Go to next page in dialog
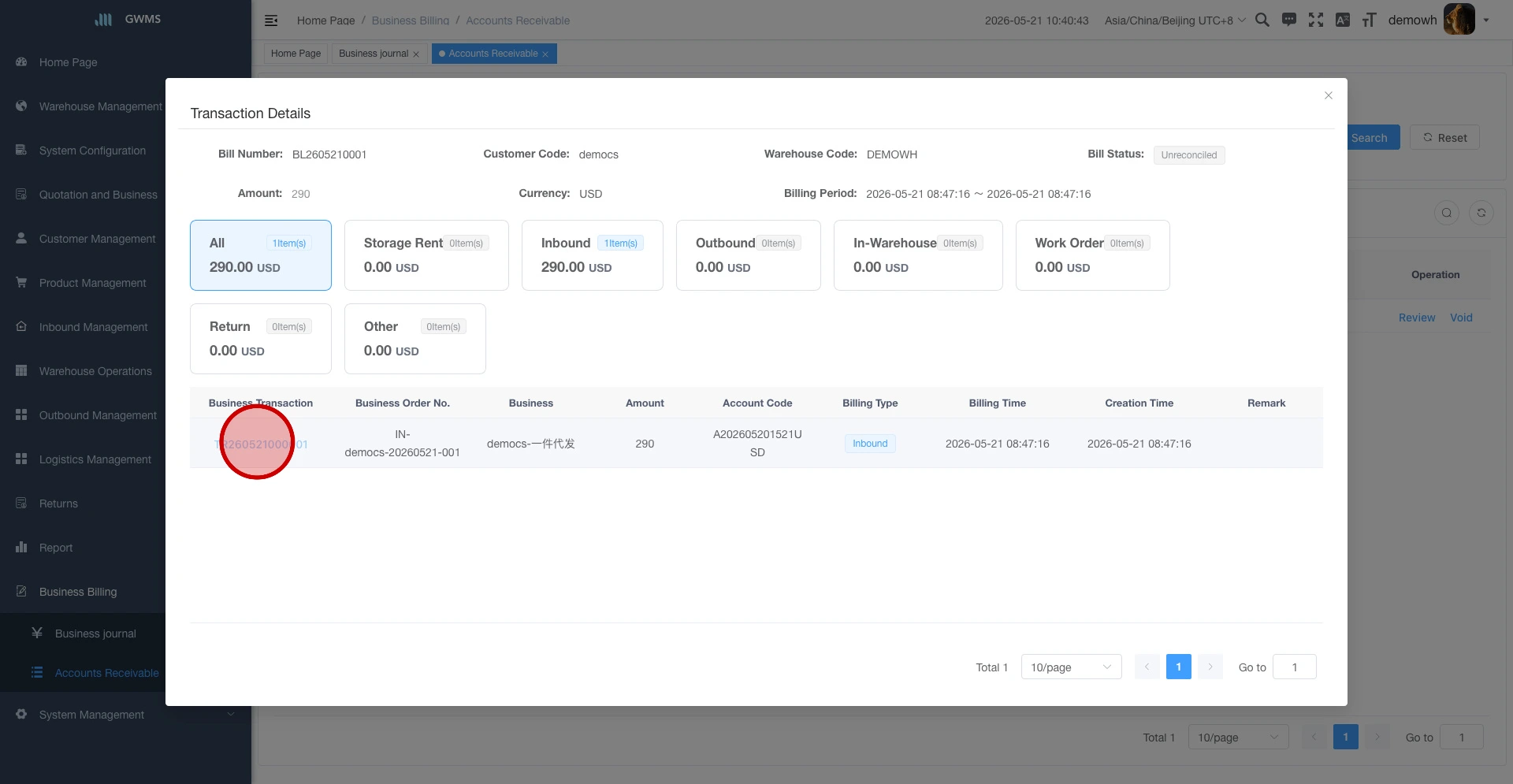Image resolution: width=1513 pixels, height=784 pixels. [1210, 667]
